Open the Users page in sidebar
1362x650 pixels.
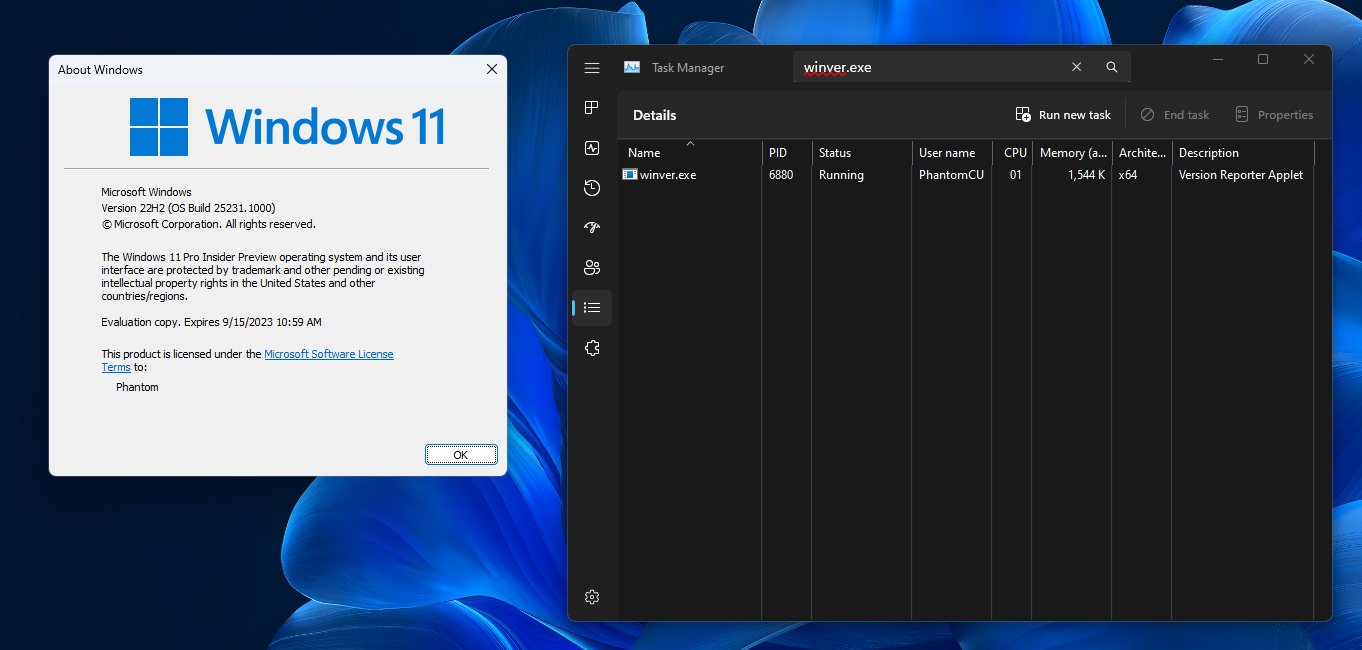click(x=592, y=268)
